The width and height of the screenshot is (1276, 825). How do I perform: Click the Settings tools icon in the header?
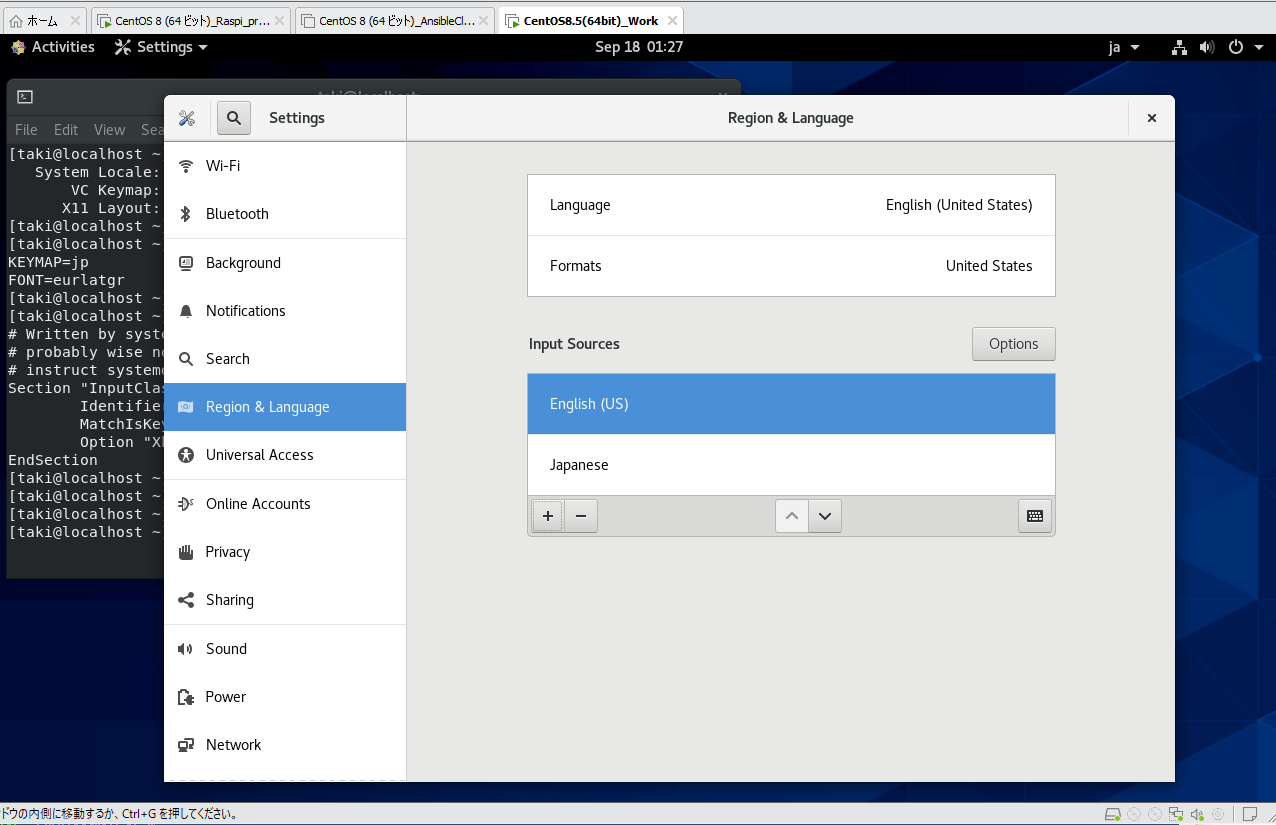(x=186, y=118)
